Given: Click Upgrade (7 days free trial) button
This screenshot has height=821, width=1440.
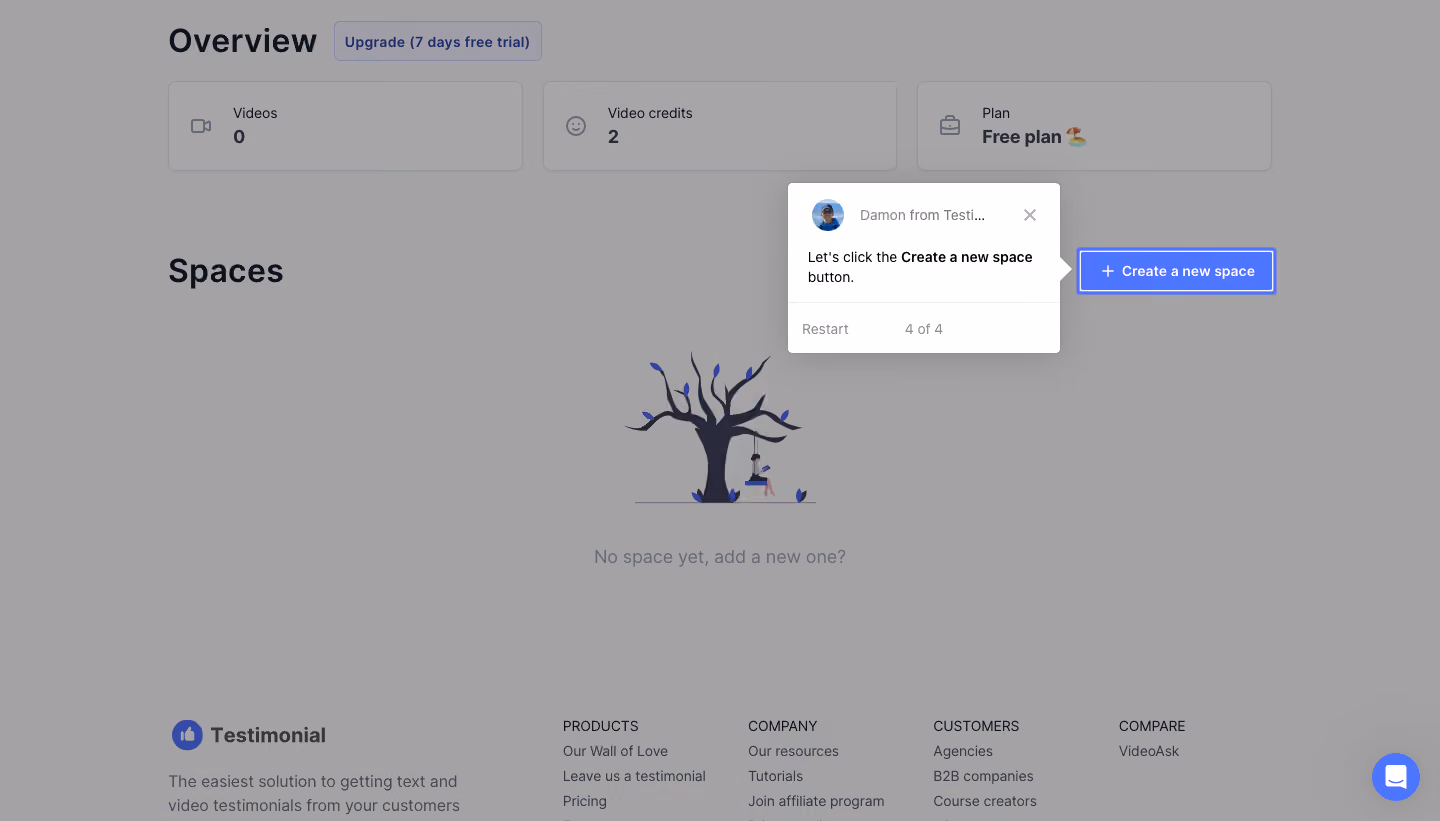Looking at the screenshot, I should [x=438, y=42].
